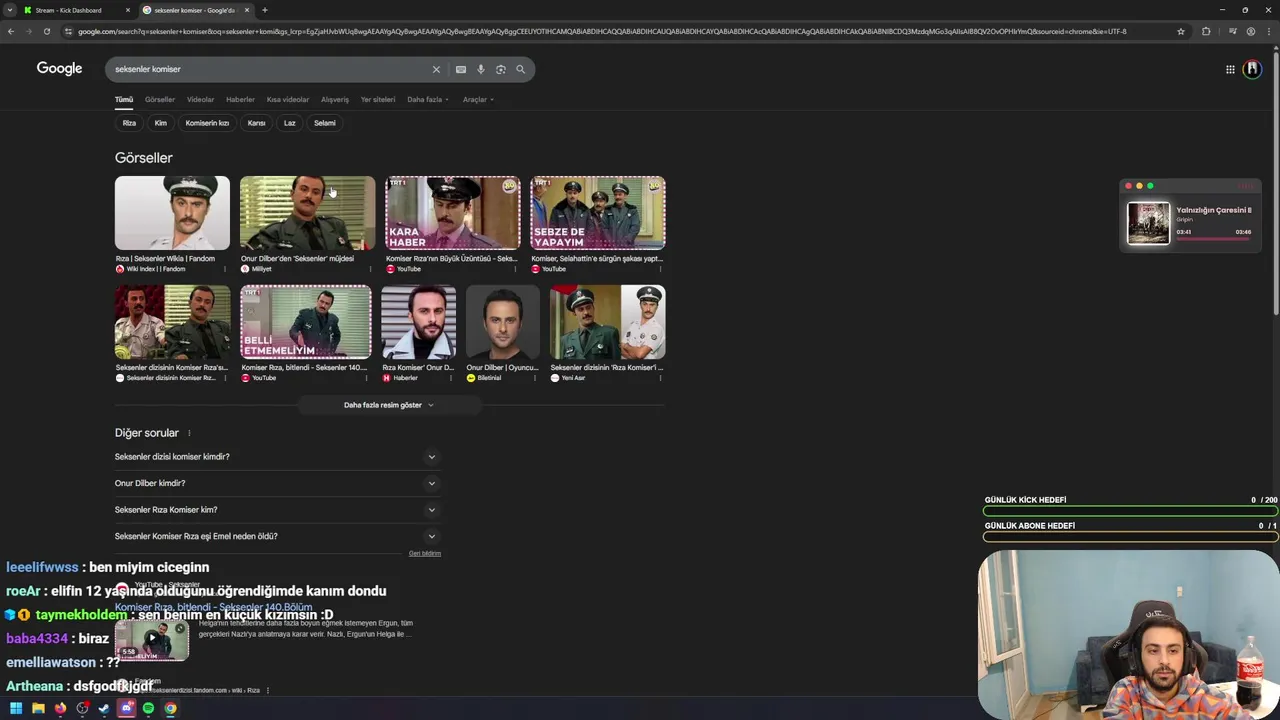This screenshot has height=720, width=1280.
Task: Search by image with the Google Lens icon
Action: pyautogui.click(x=501, y=69)
